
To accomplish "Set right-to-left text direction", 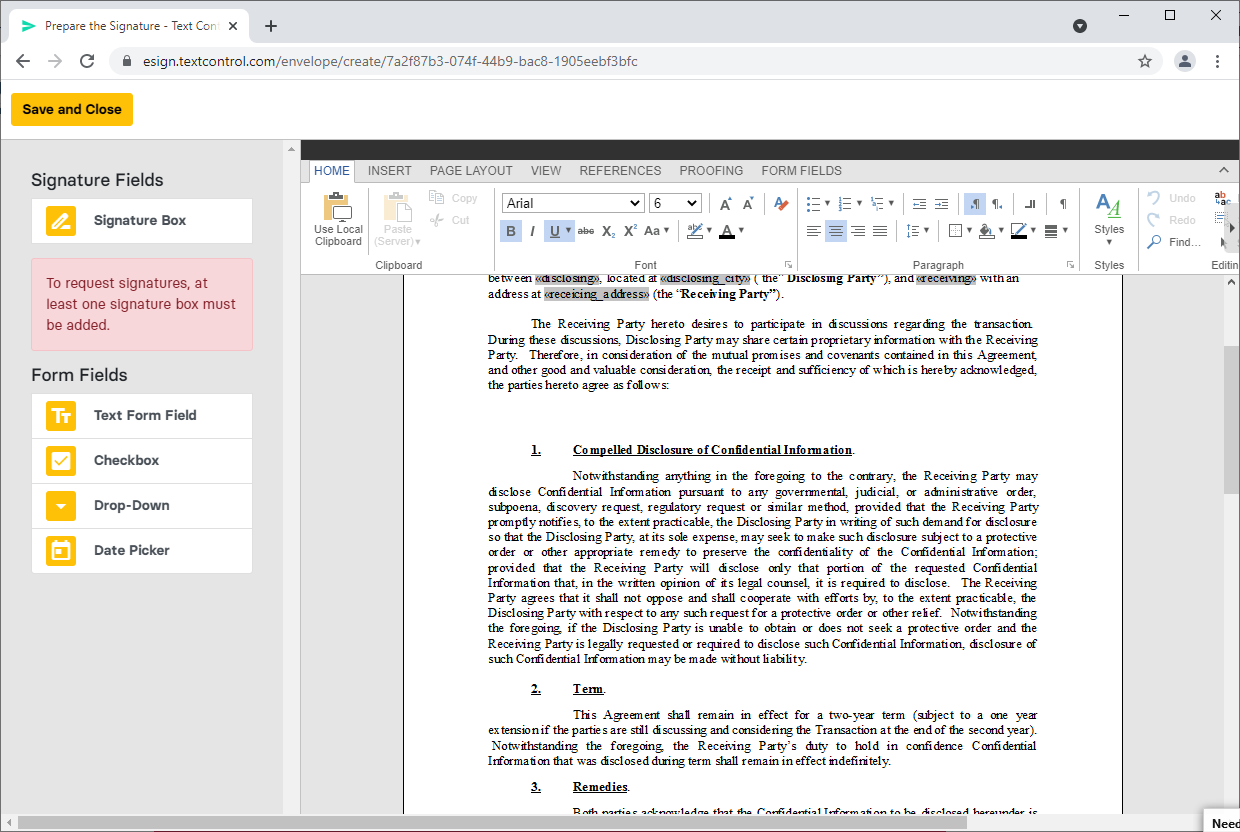I will coord(997,204).
